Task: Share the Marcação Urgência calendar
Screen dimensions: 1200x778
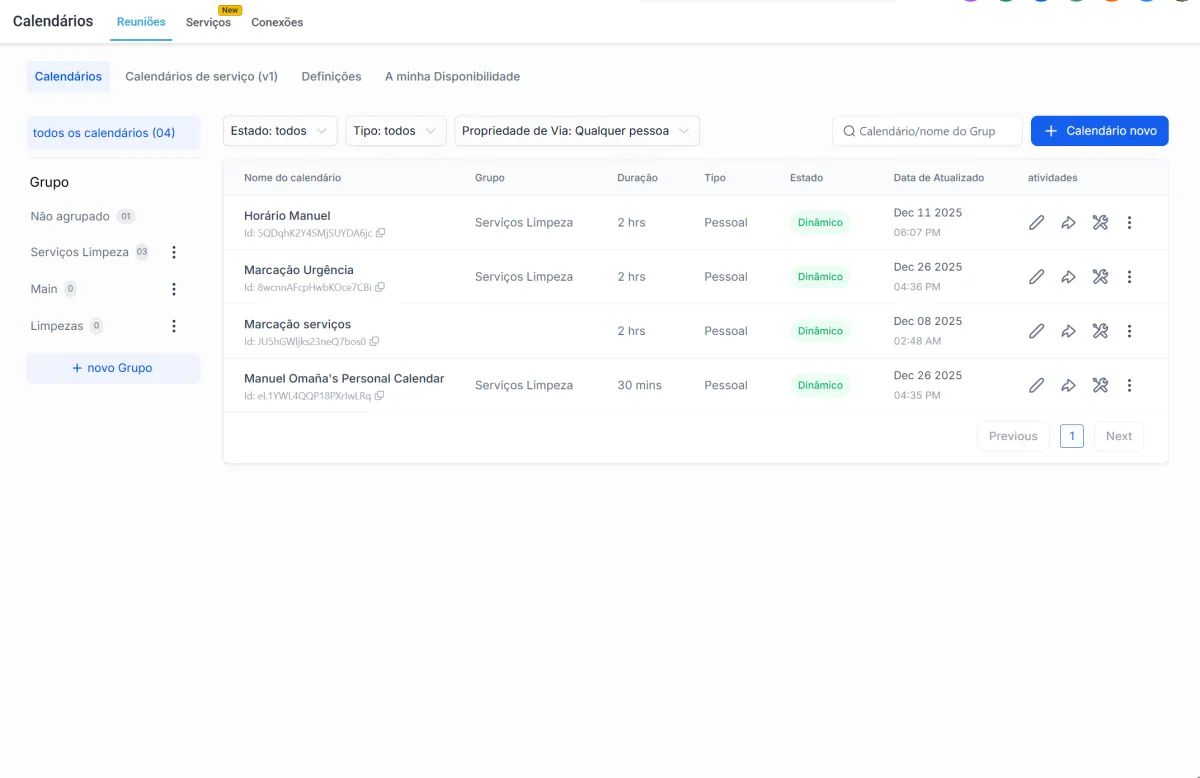Action: 1068,277
